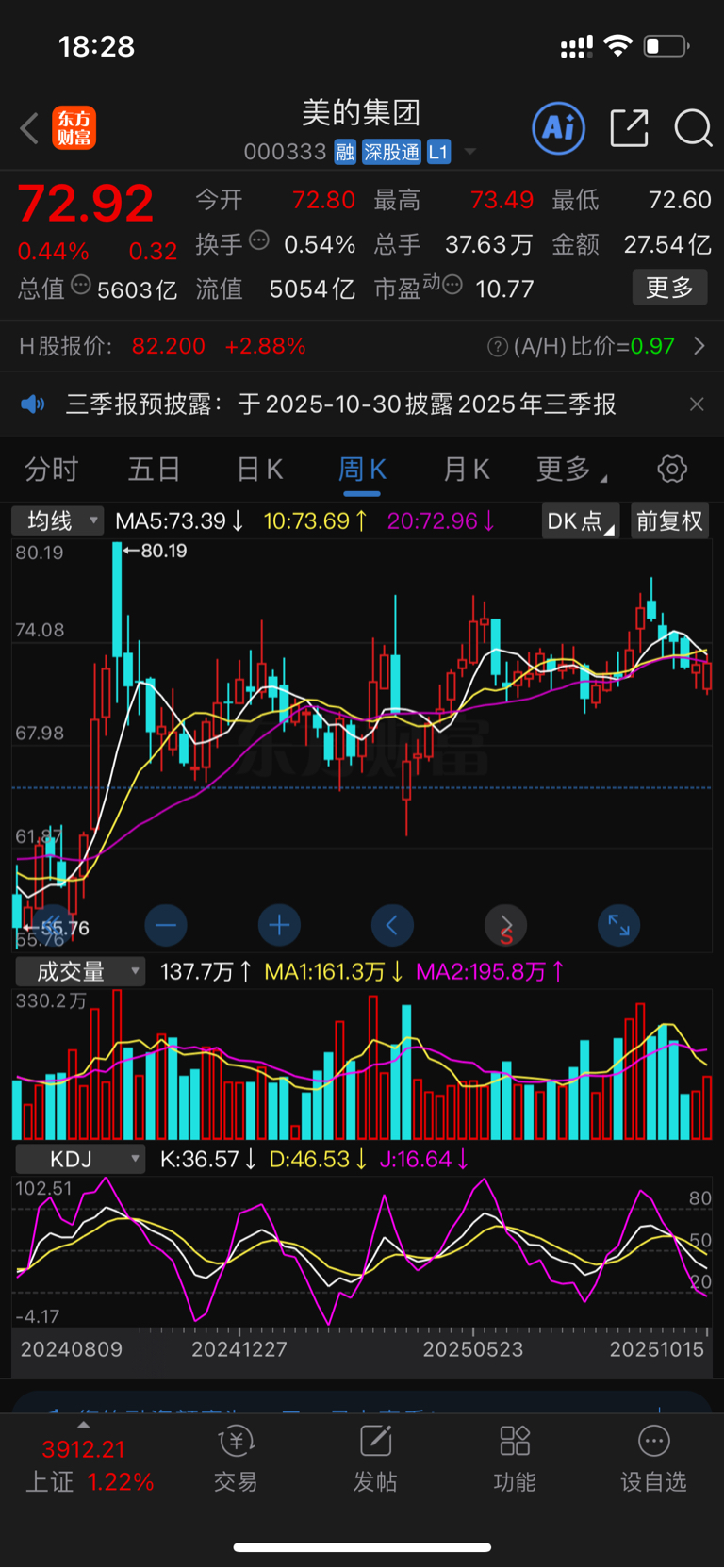
Task: Tap question mark next to A/H比价
Action: coord(497,347)
